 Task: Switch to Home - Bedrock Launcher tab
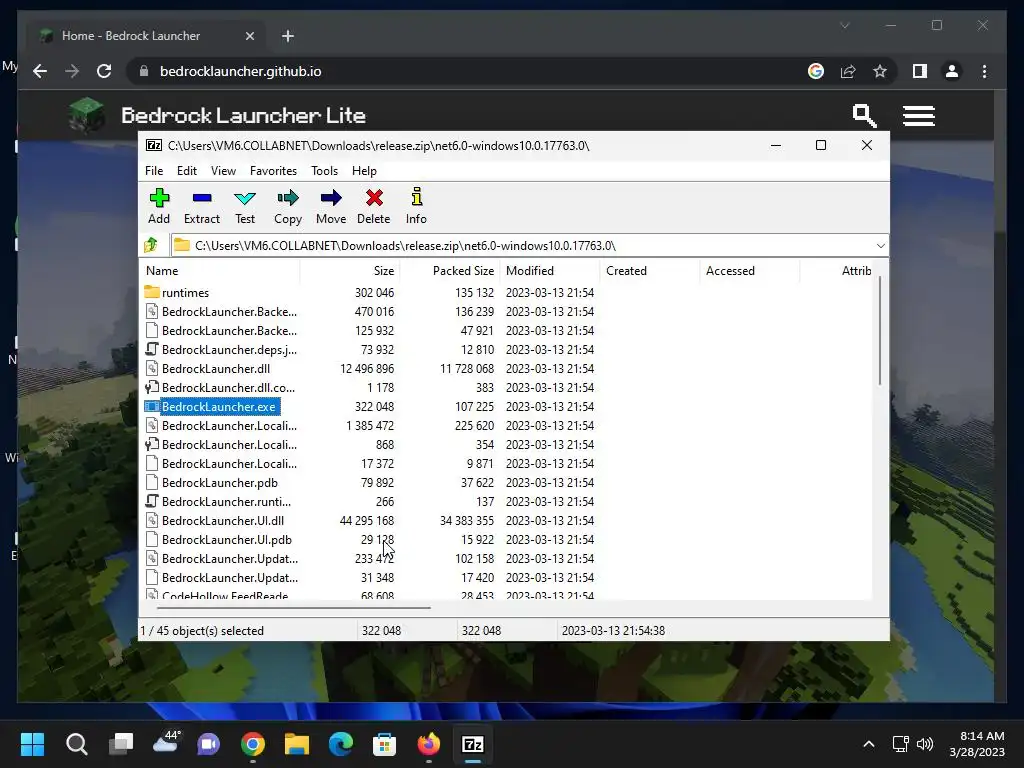[x=145, y=36]
